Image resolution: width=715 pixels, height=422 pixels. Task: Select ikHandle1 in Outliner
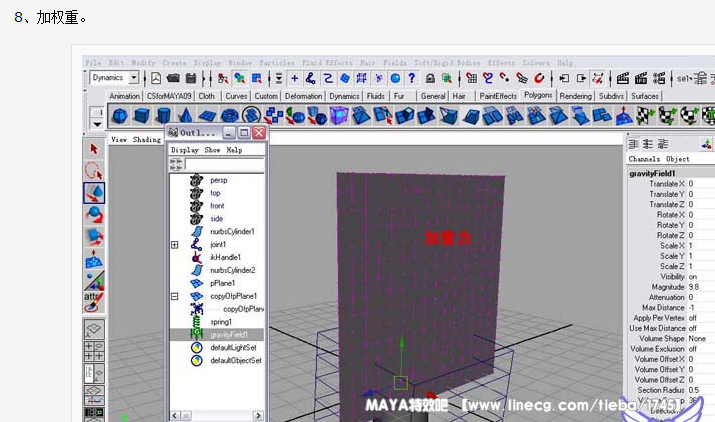[x=225, y=257]
